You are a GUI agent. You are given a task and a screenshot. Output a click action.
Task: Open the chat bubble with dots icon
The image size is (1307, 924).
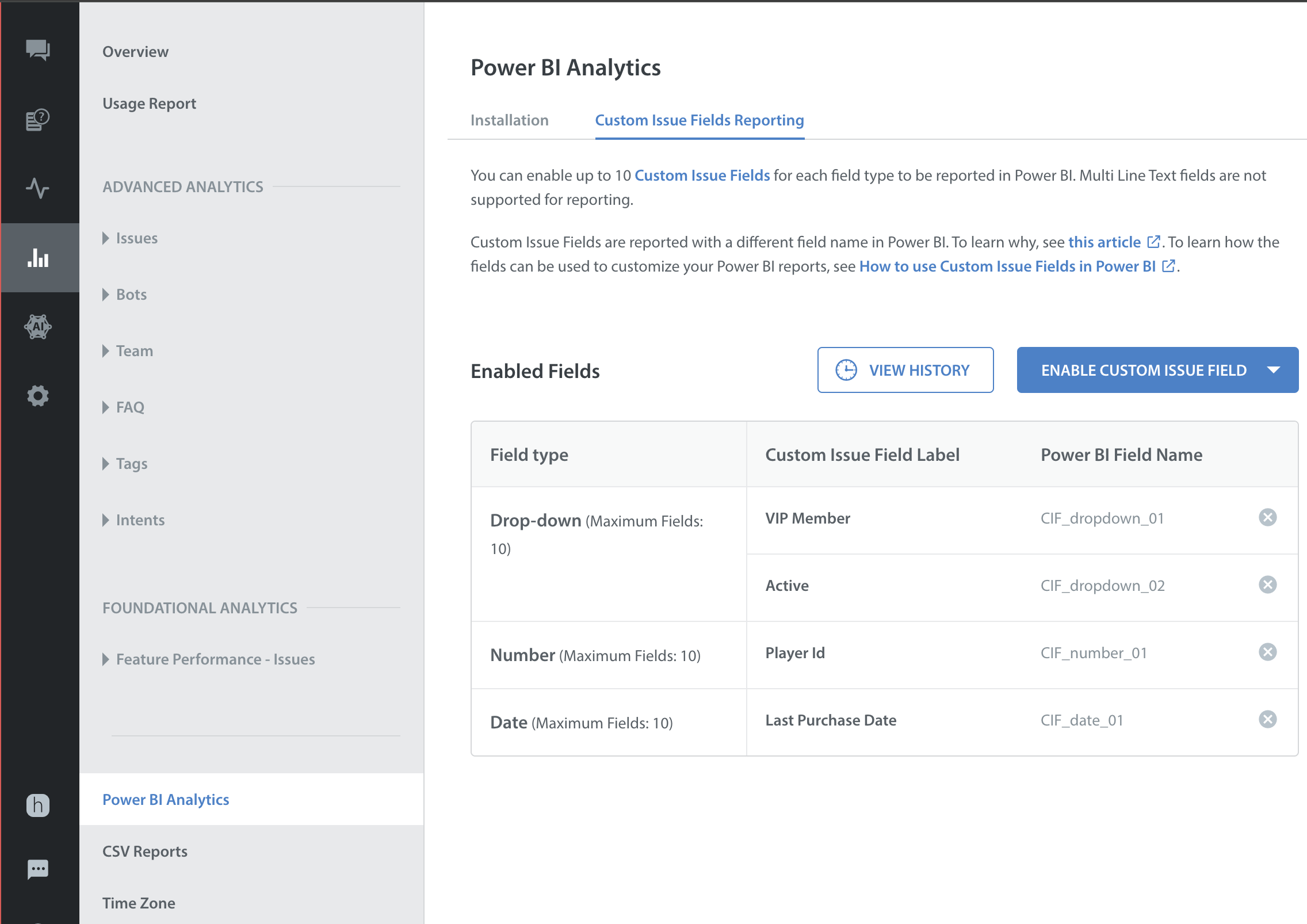[x=38, y=869]
